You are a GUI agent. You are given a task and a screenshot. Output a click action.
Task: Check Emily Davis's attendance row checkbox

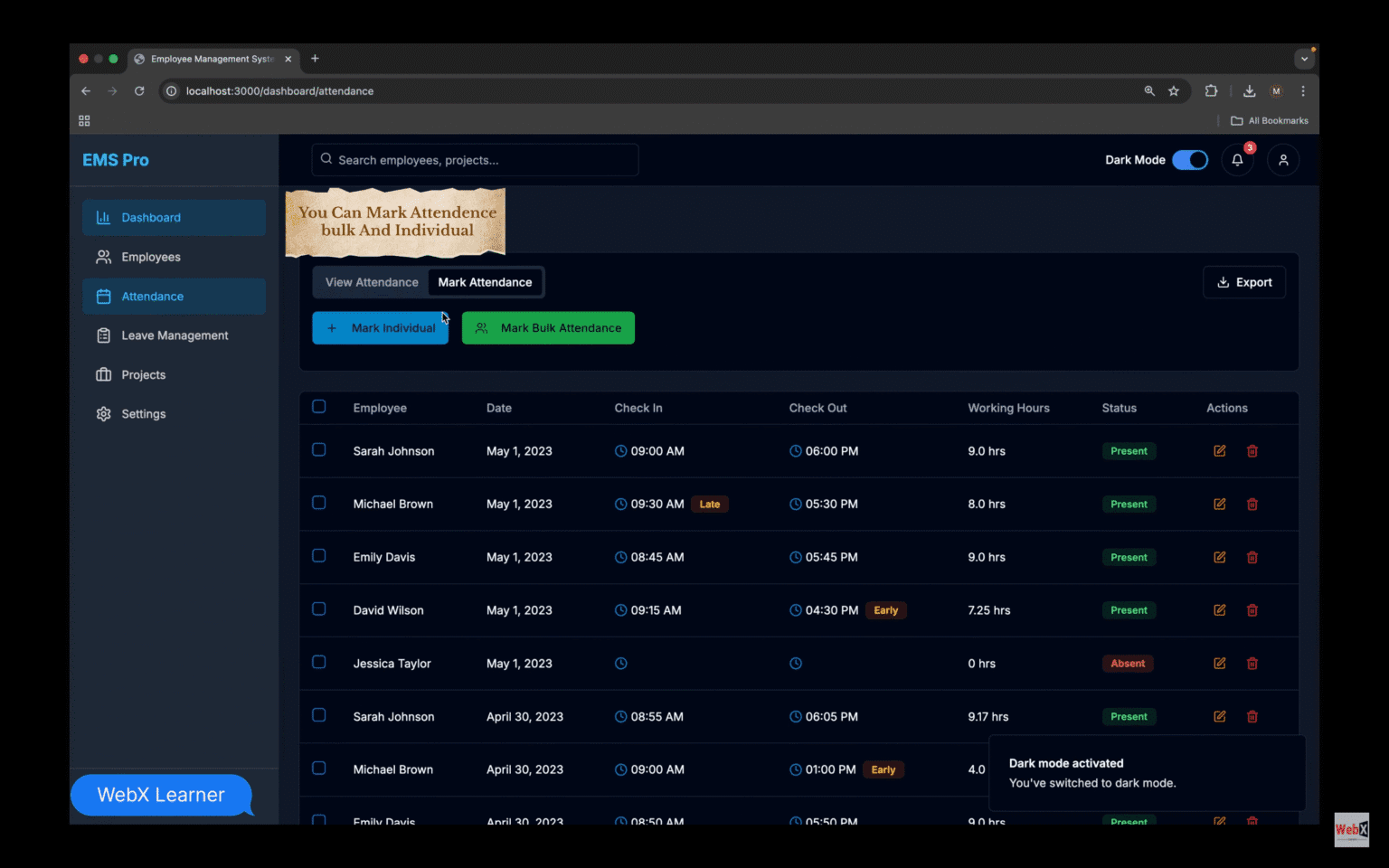(x=318, y=556)
